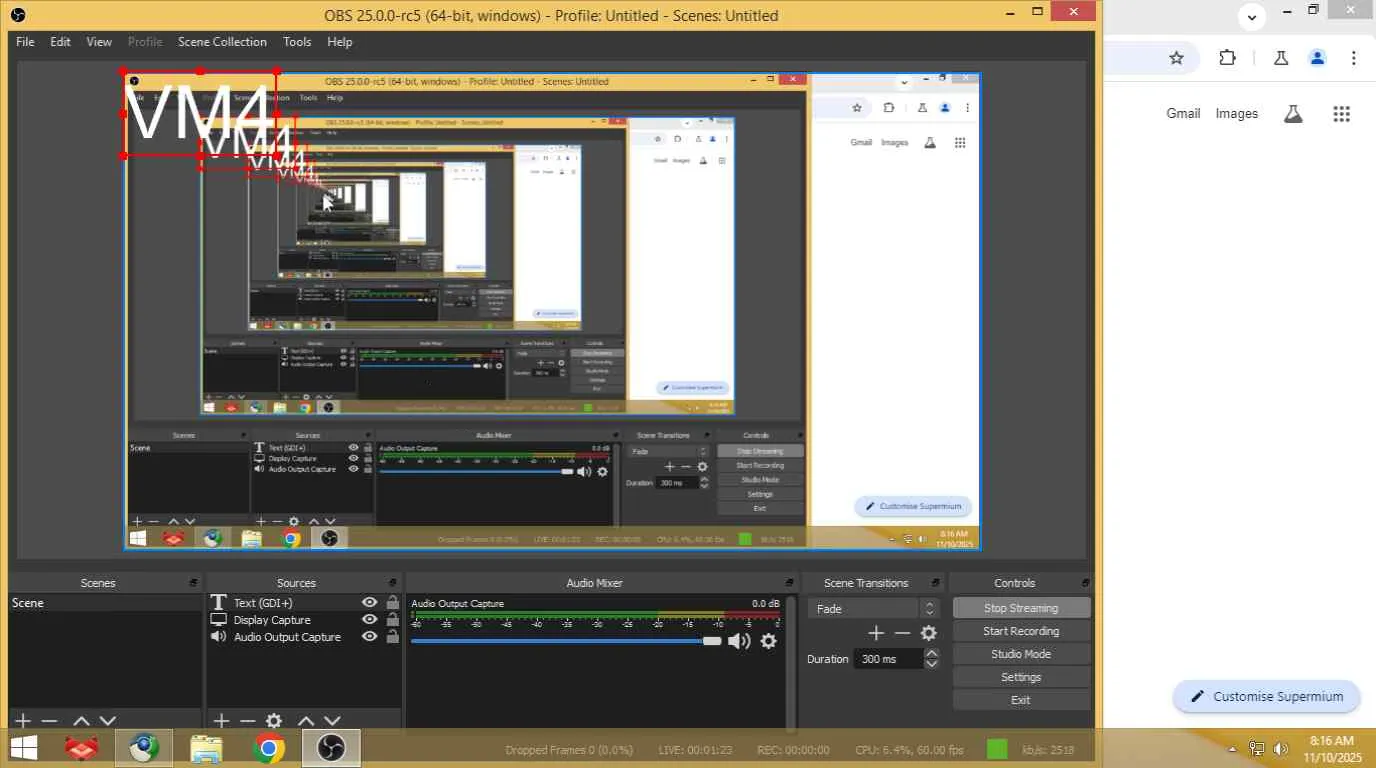Increase the transition Duration with the up arrow
This screenshot has width=1376, height=768.
[x=932, y=654]
